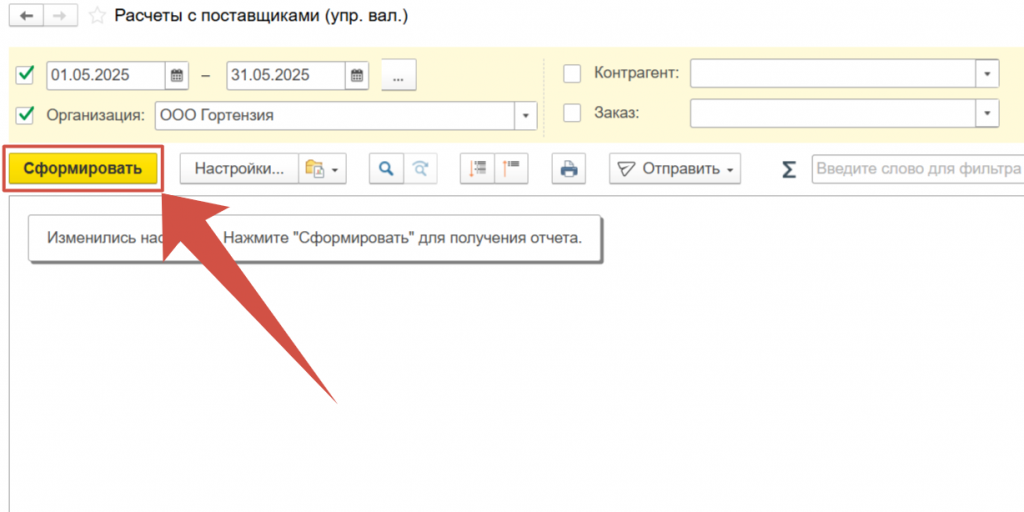Enable the Заказ filter checkbox
This screenshot has height=512, width=1024.
click(x=572, y=113)
